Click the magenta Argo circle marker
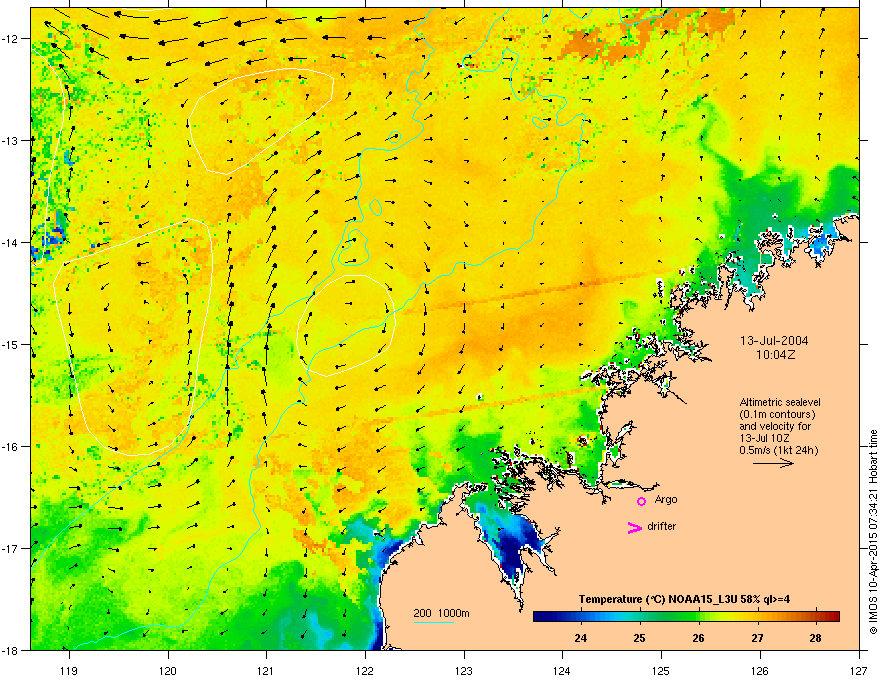This screenshot has height=680, width=880. pyautogui.click(x=641, y=502)
